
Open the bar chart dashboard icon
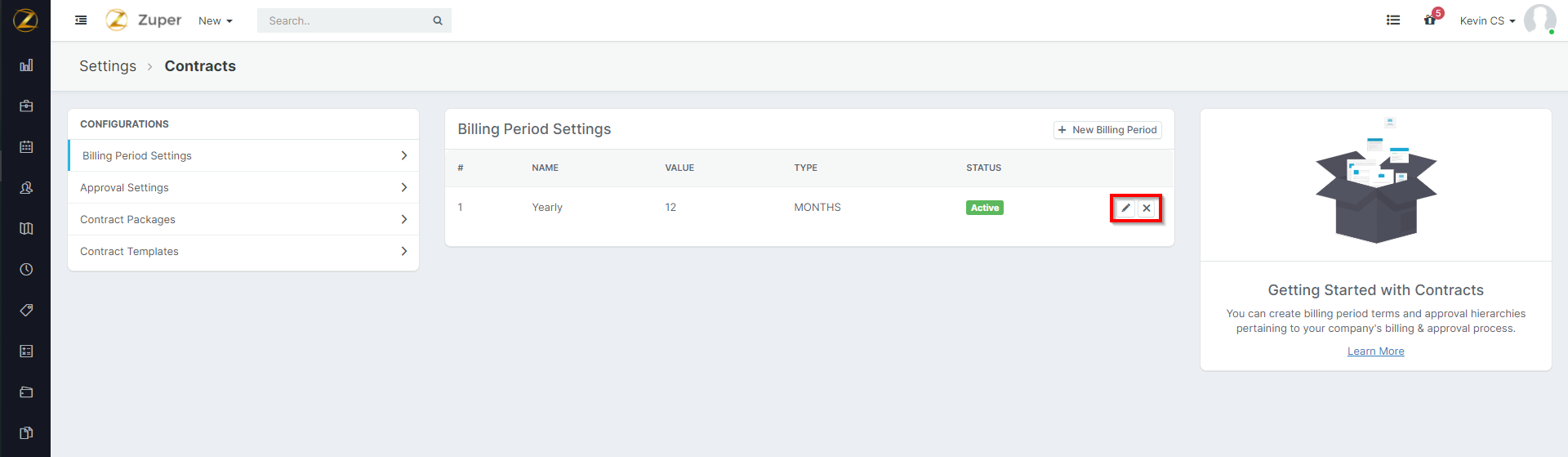tap(26, 65)
